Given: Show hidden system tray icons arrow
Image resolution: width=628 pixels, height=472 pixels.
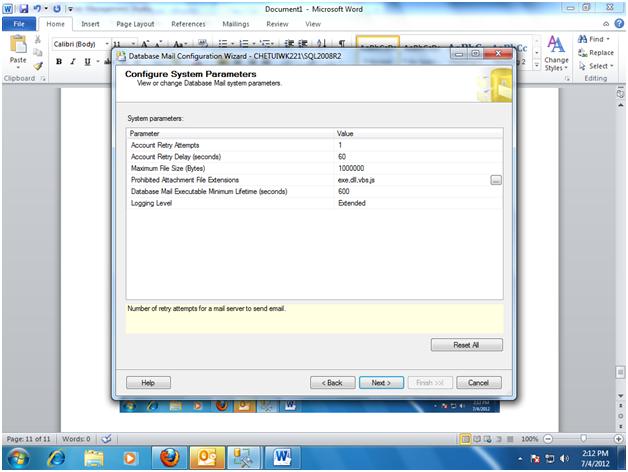Looking at the screenshot, I should click(x=520, y=458).
